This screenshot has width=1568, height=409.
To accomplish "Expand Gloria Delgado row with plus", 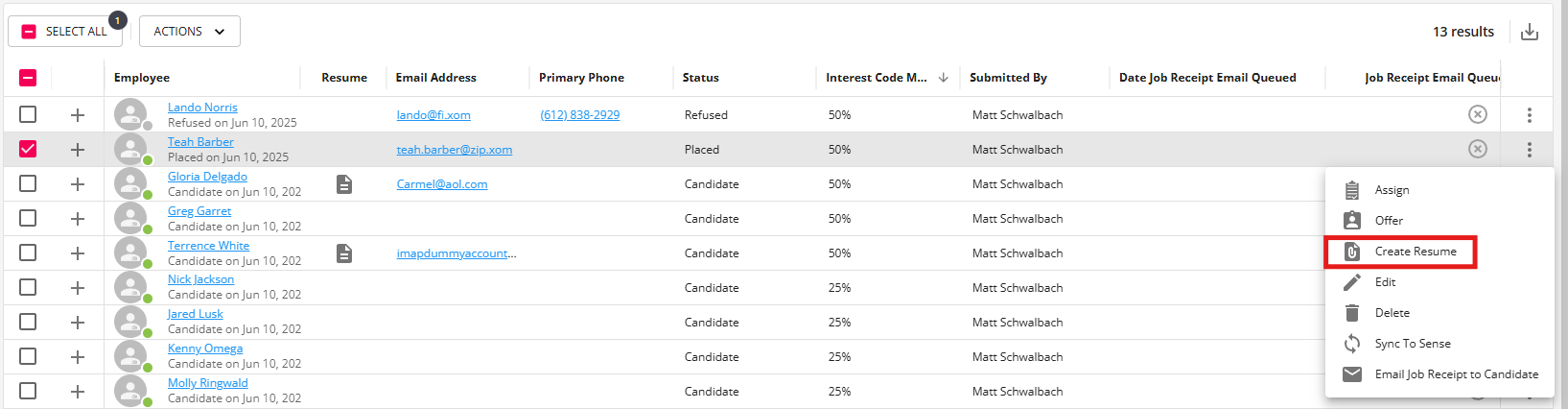I will 78,184.
